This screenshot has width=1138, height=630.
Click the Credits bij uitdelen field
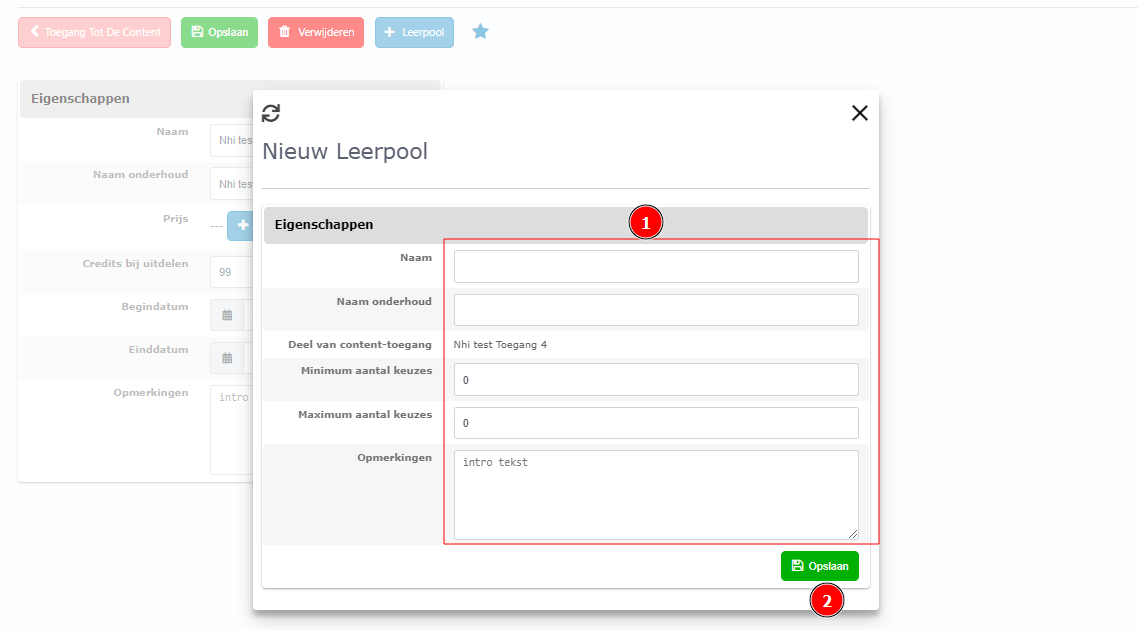click(x=231, y=272)
